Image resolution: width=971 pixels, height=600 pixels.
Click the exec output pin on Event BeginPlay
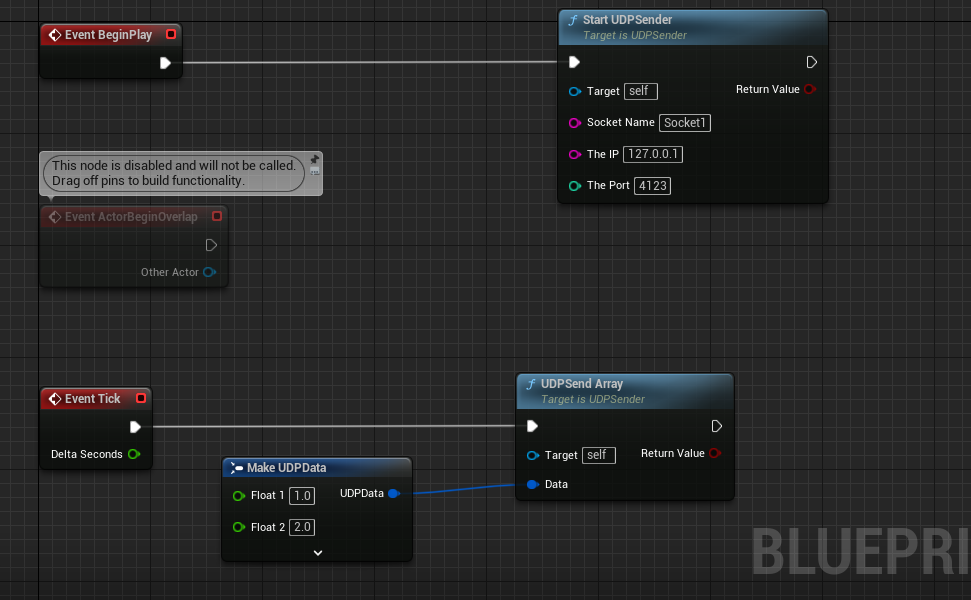(x=166, y=62)
